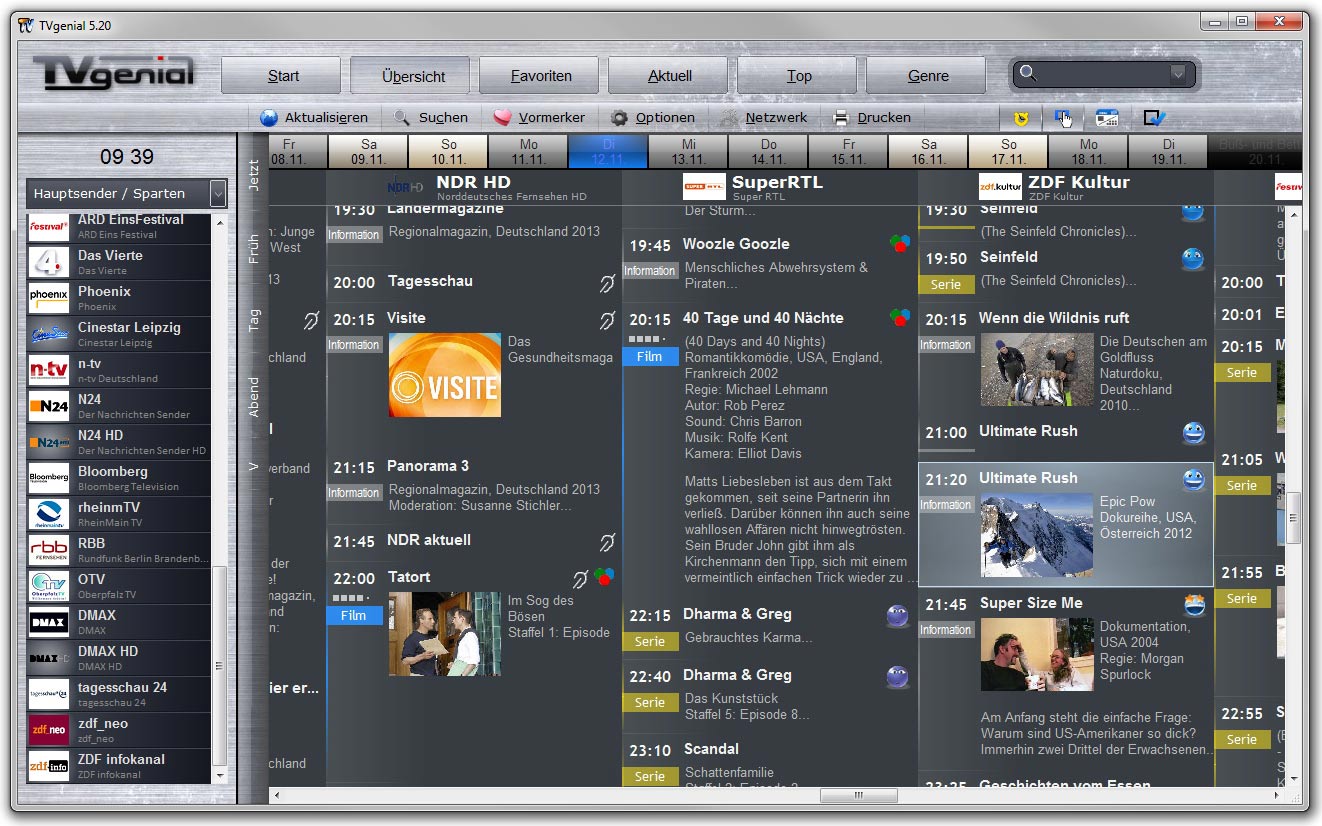Click the blue smiley on Seinfeld at 19:50
The height and width of the screenshot is (826, 1322).
point(1192,258)
